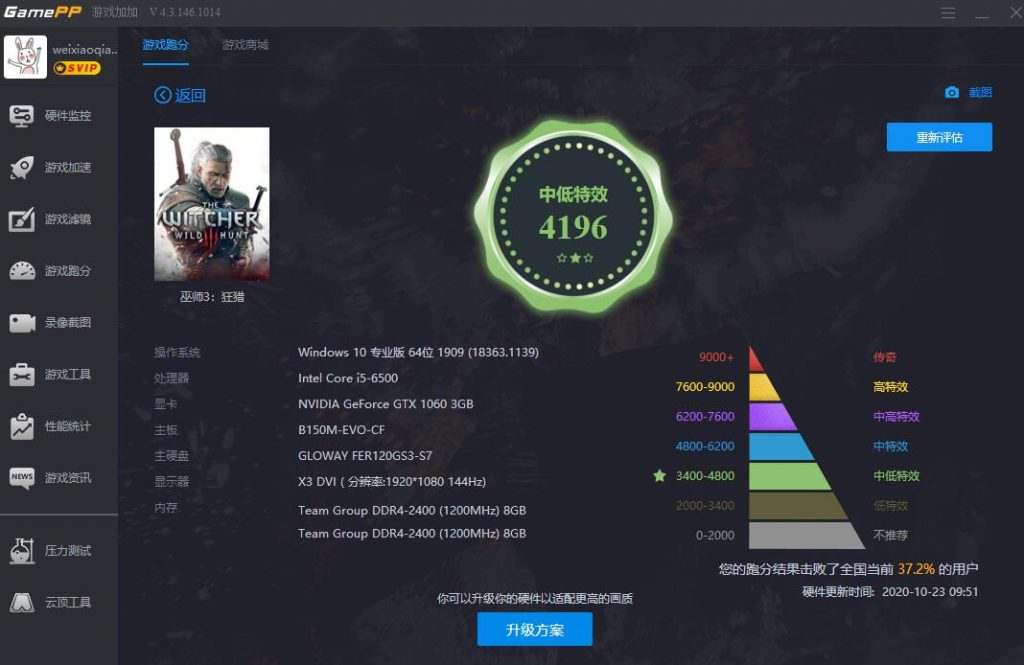Click the blue 4800-6200 pyramid tier

tap(780, 446)
